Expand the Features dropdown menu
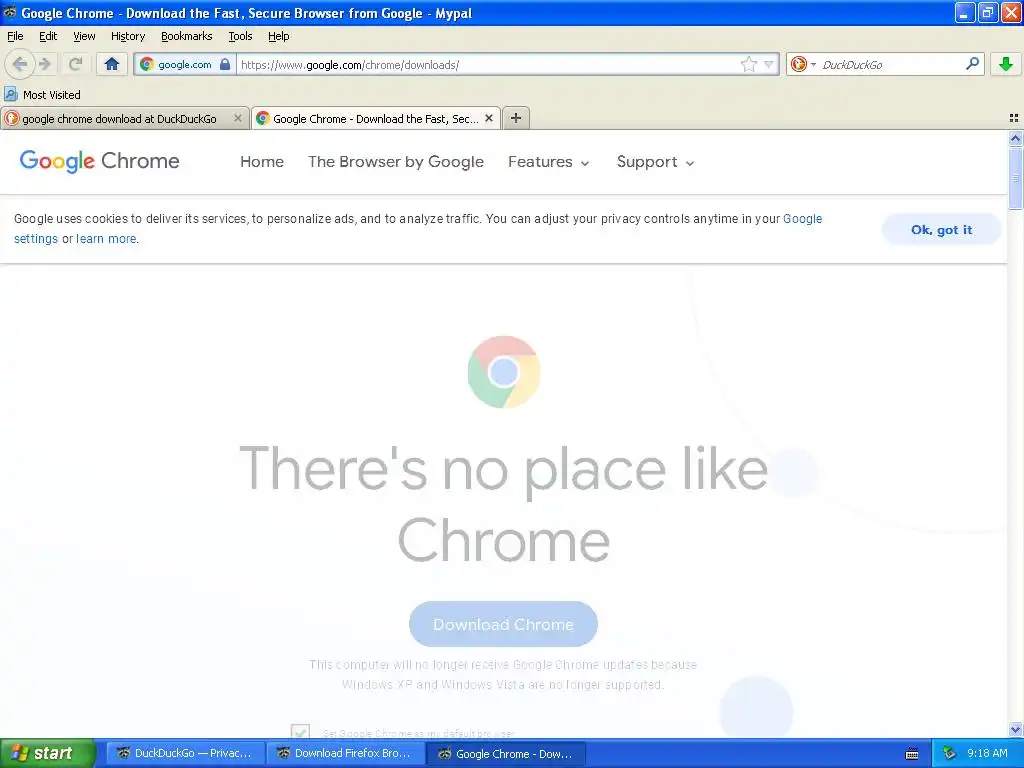 pos(549,162)
